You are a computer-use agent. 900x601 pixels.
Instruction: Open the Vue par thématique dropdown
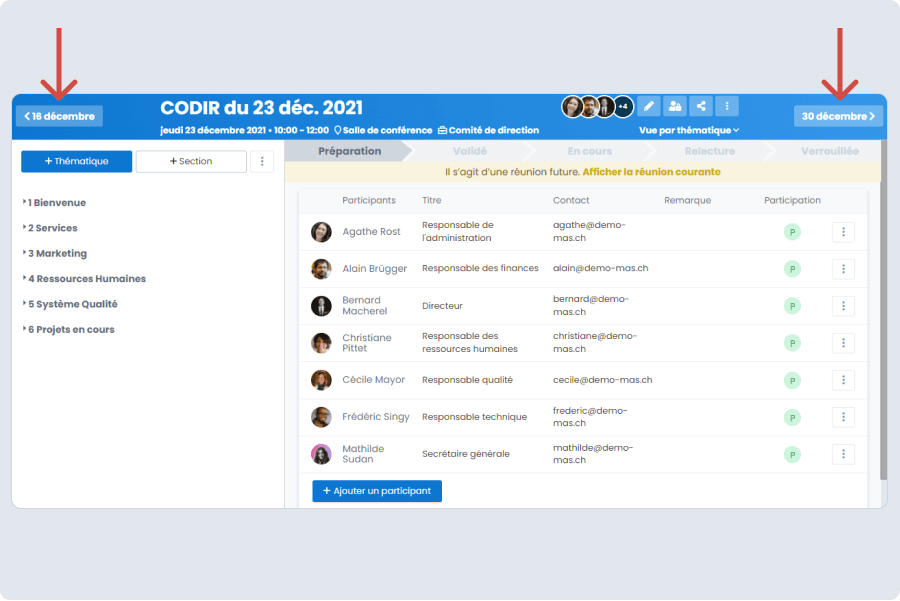coord(689,130)
